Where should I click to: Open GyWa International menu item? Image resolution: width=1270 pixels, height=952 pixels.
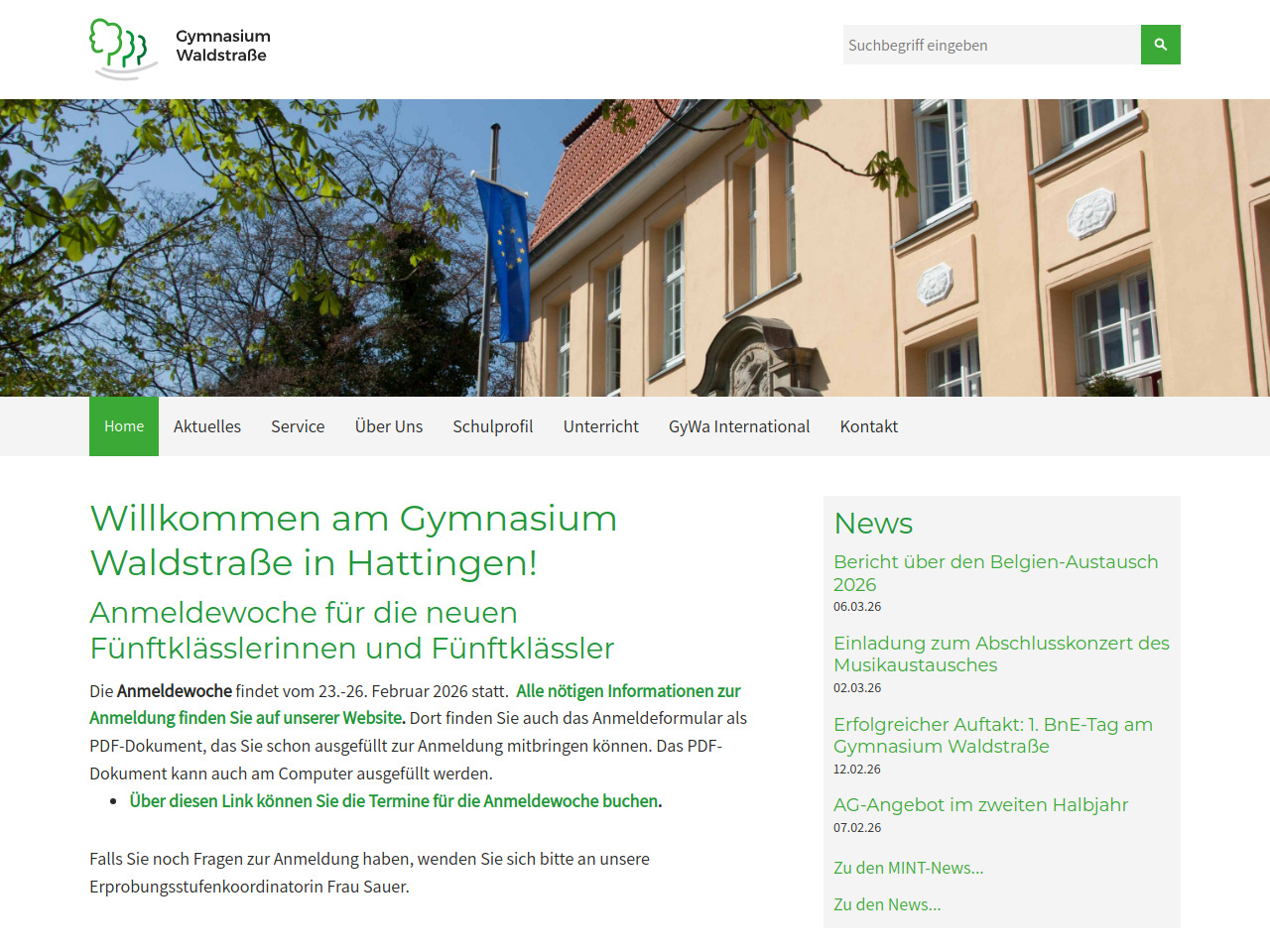coord(739,426)
